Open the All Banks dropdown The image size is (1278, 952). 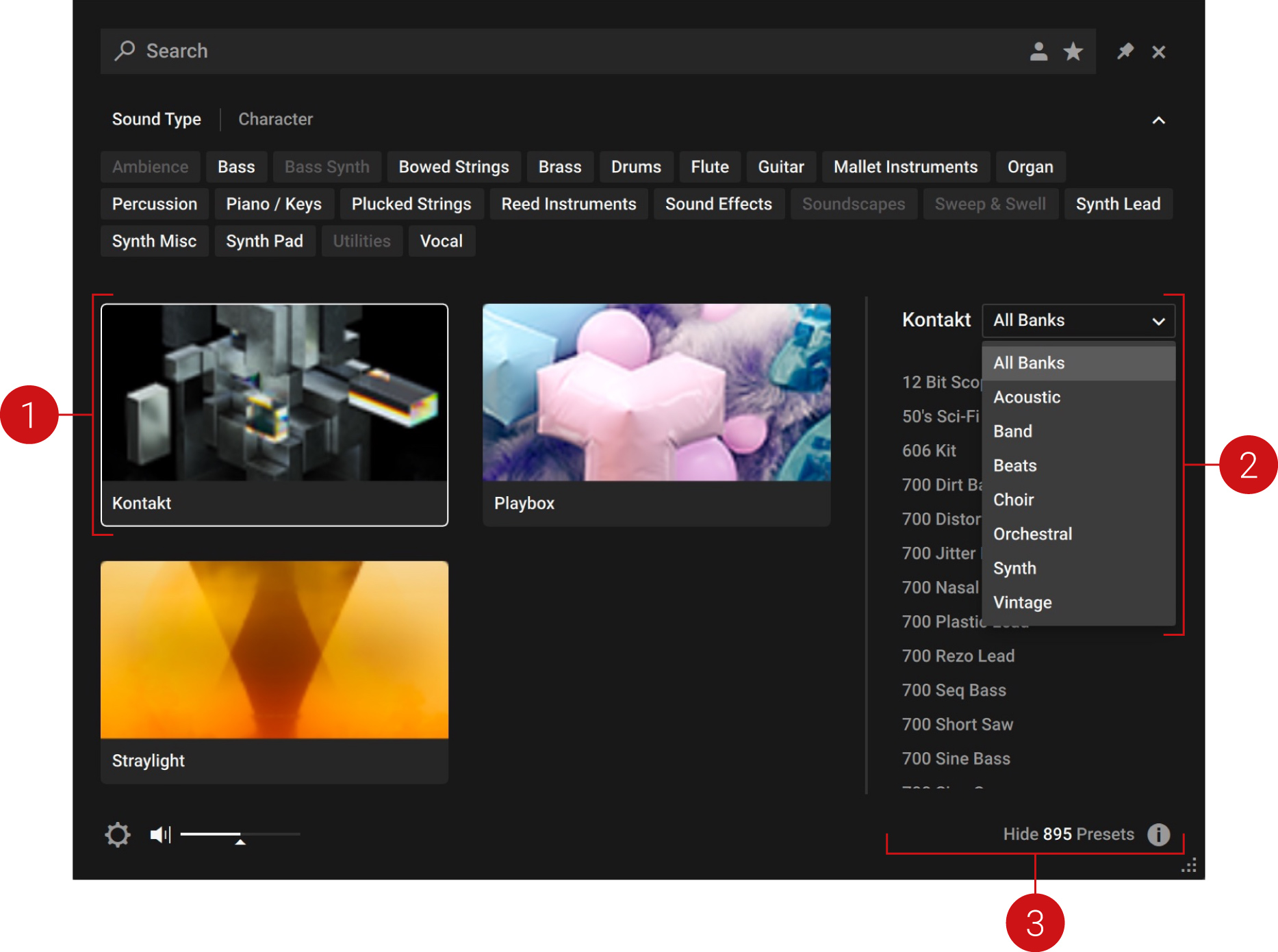(x=1078, y=320)
